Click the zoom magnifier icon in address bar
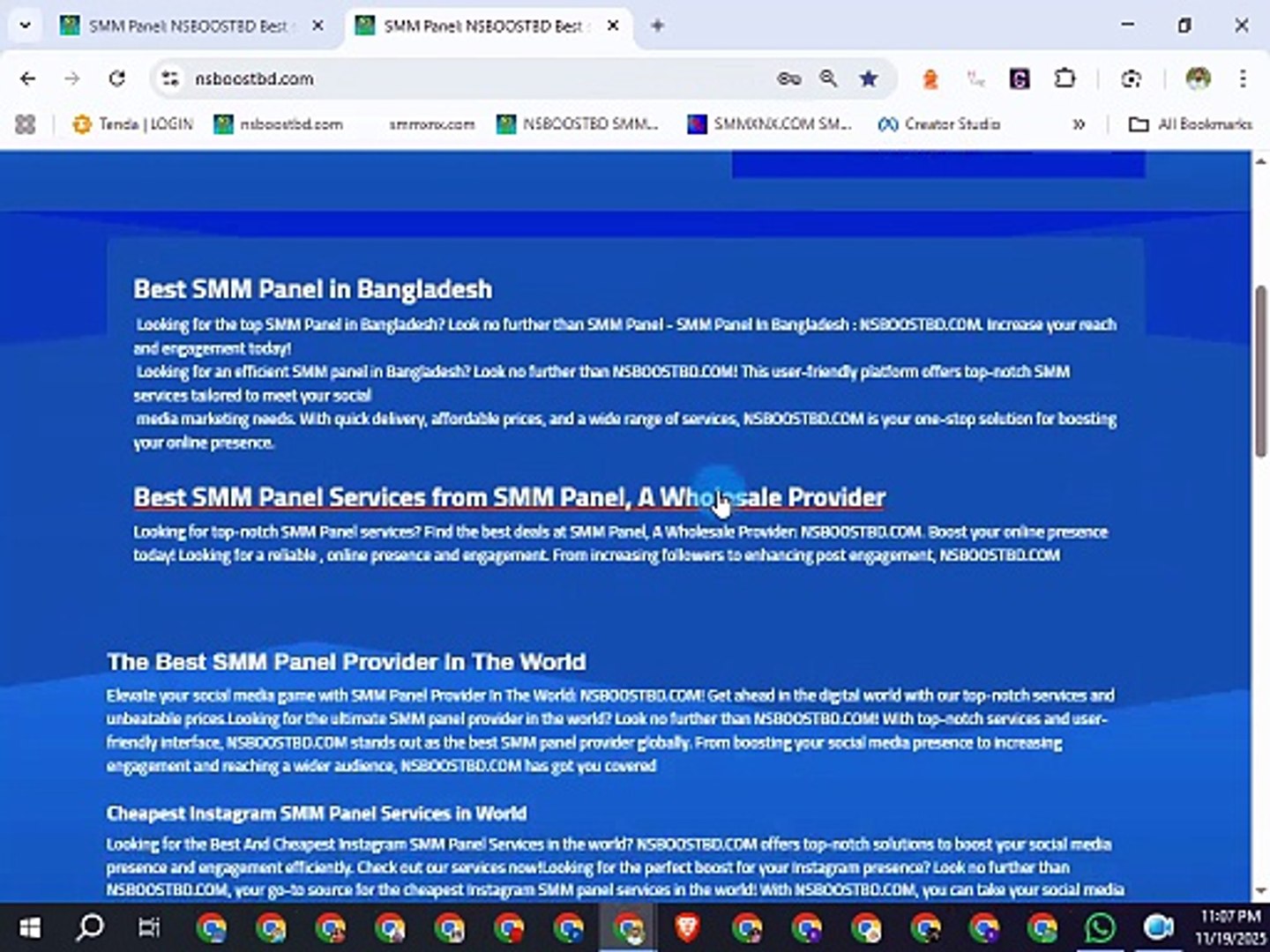Screen dimensions: 1270x952 pos(828,78)
